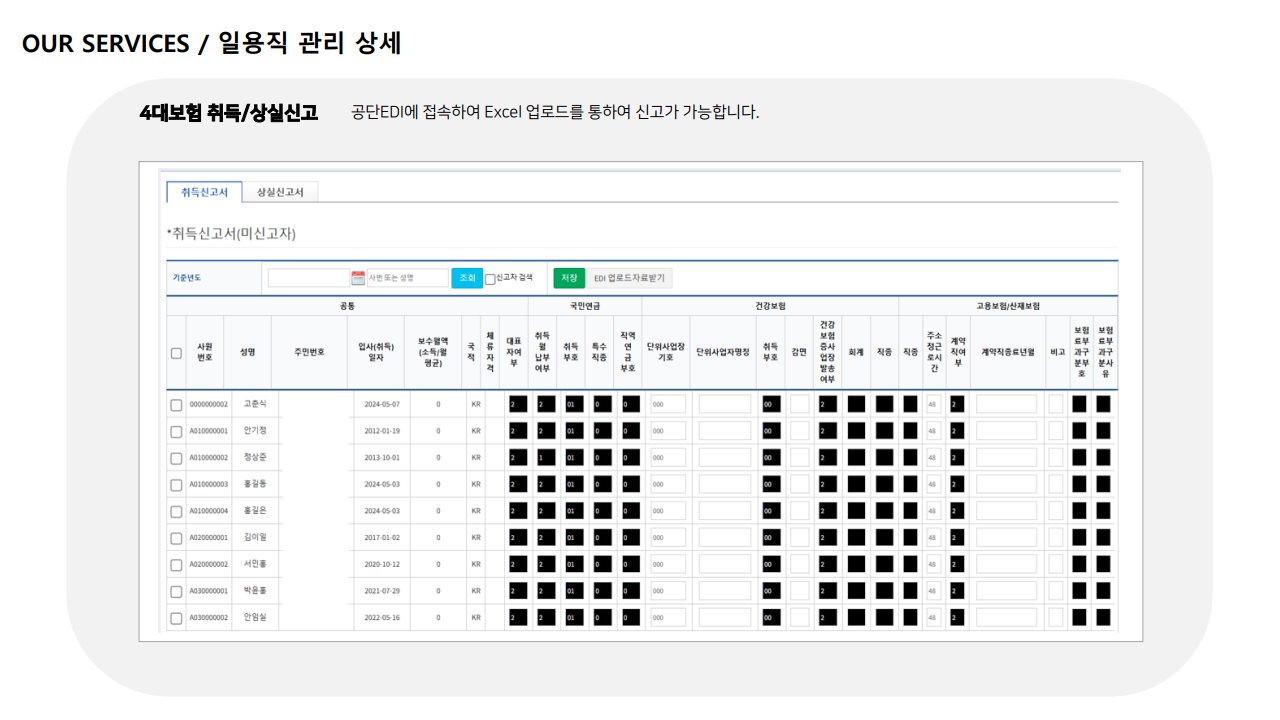Check the row for 안임실
The width and height of the screenshot is (1280, 720).
pyautogui.click(x=176, y=618)
